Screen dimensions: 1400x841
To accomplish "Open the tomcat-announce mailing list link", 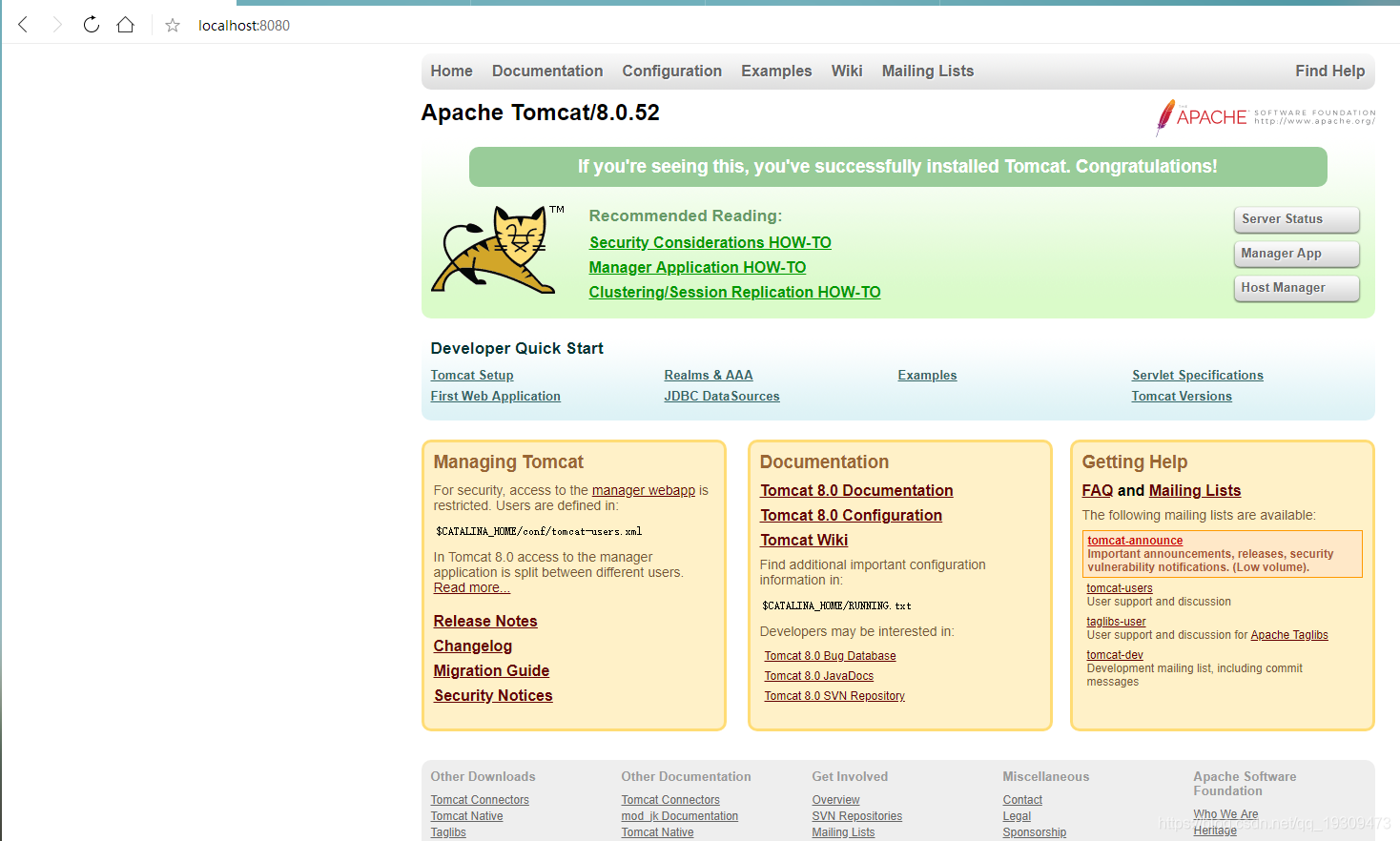I will pos(1135,541).
